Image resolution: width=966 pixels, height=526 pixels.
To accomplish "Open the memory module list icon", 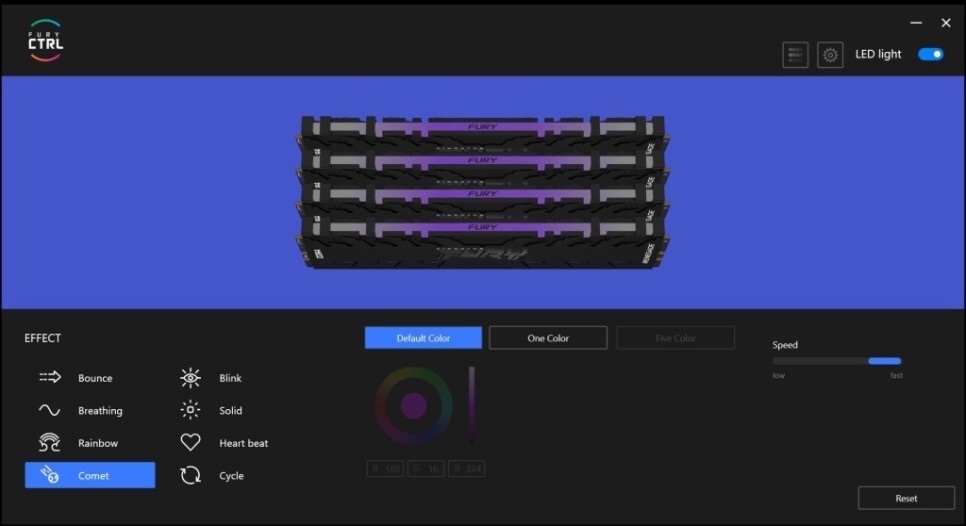I will coord(795,55).
